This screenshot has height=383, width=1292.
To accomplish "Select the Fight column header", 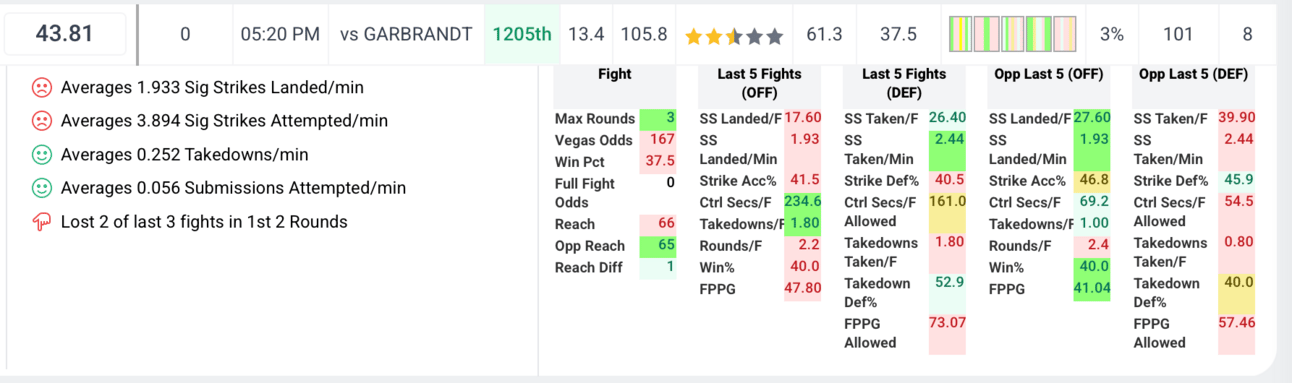I will (x=614, y=74).
